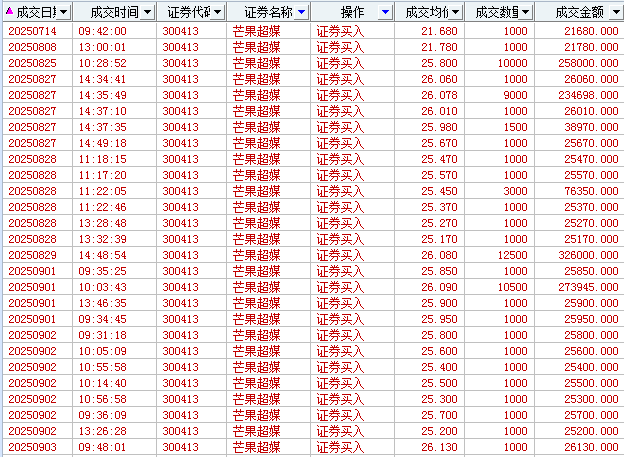Open the 成交金额 column filter dropdown
This screenshot has width=624, height=457.
616,12
